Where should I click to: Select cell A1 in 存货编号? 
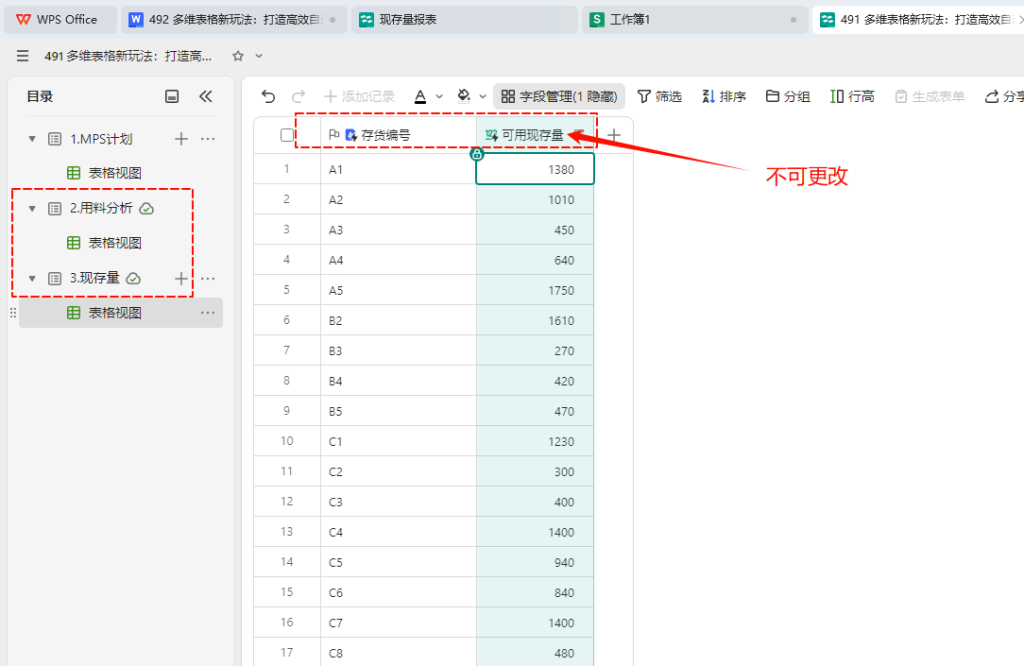pos(398,169)
